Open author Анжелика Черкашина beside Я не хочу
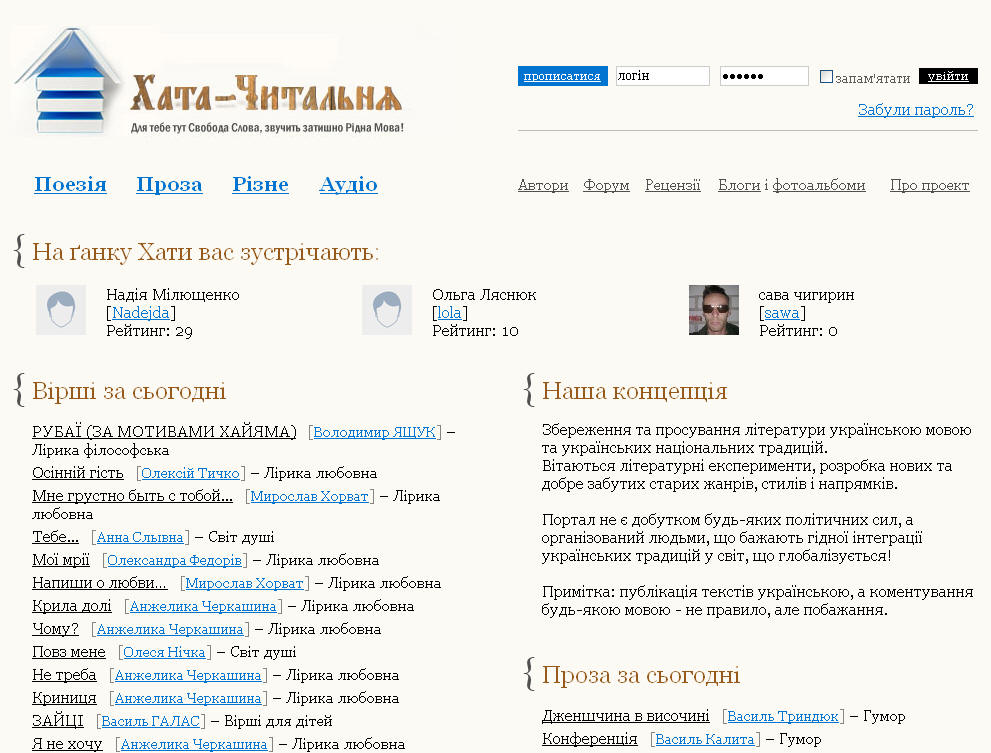 [x=194, y=745]
